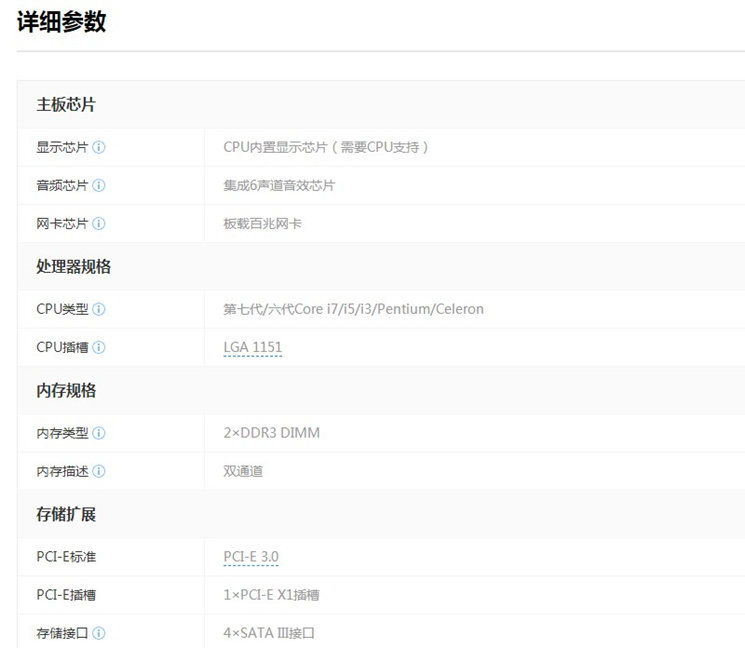
Task: Open the LGA 1151 link
Action: [x=253, y=347]
